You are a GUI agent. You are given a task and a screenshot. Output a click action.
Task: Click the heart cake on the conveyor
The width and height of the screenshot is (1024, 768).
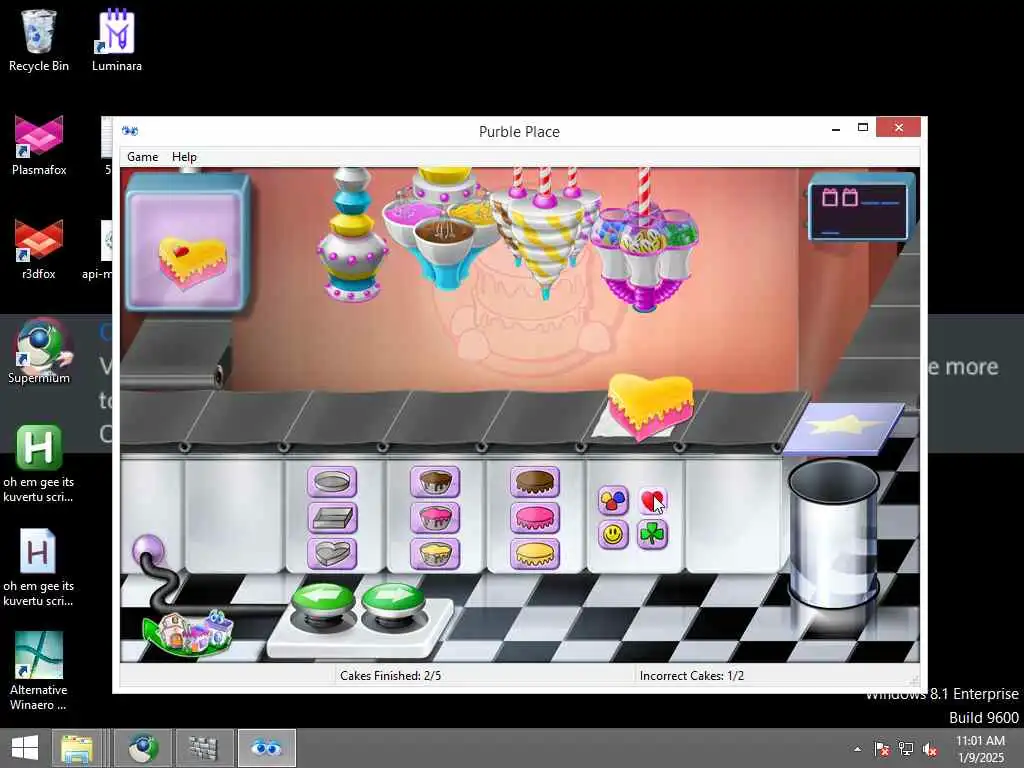[x=650, y=406]
